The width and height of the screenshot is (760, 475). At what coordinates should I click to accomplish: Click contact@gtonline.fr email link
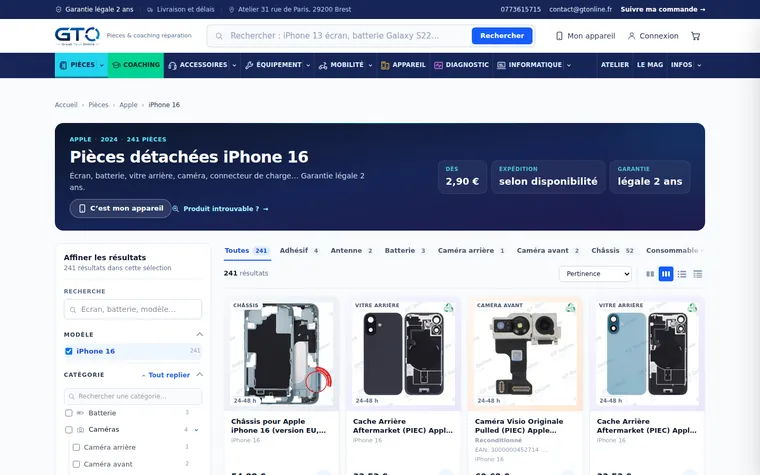click(x=581, y=9)
